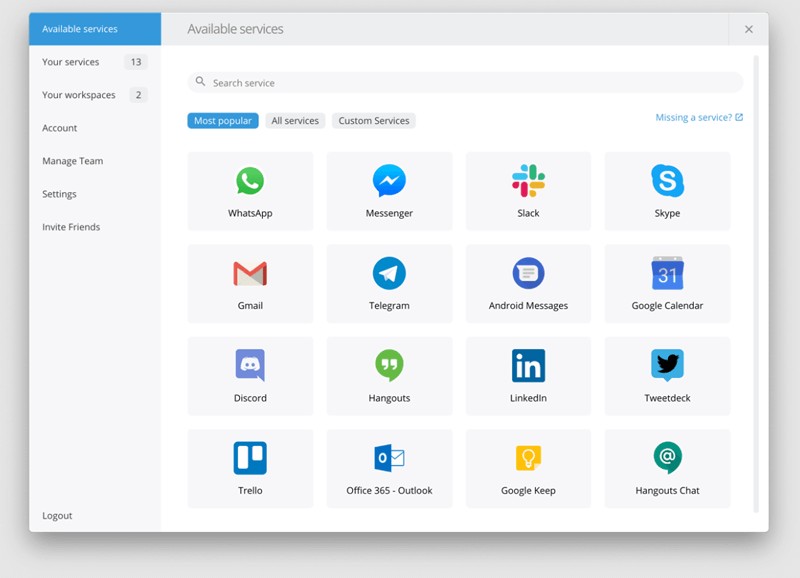This screenshot has height=578, width=800.
Task: Select the Most popular filter
Action: [x=223, y=121]
